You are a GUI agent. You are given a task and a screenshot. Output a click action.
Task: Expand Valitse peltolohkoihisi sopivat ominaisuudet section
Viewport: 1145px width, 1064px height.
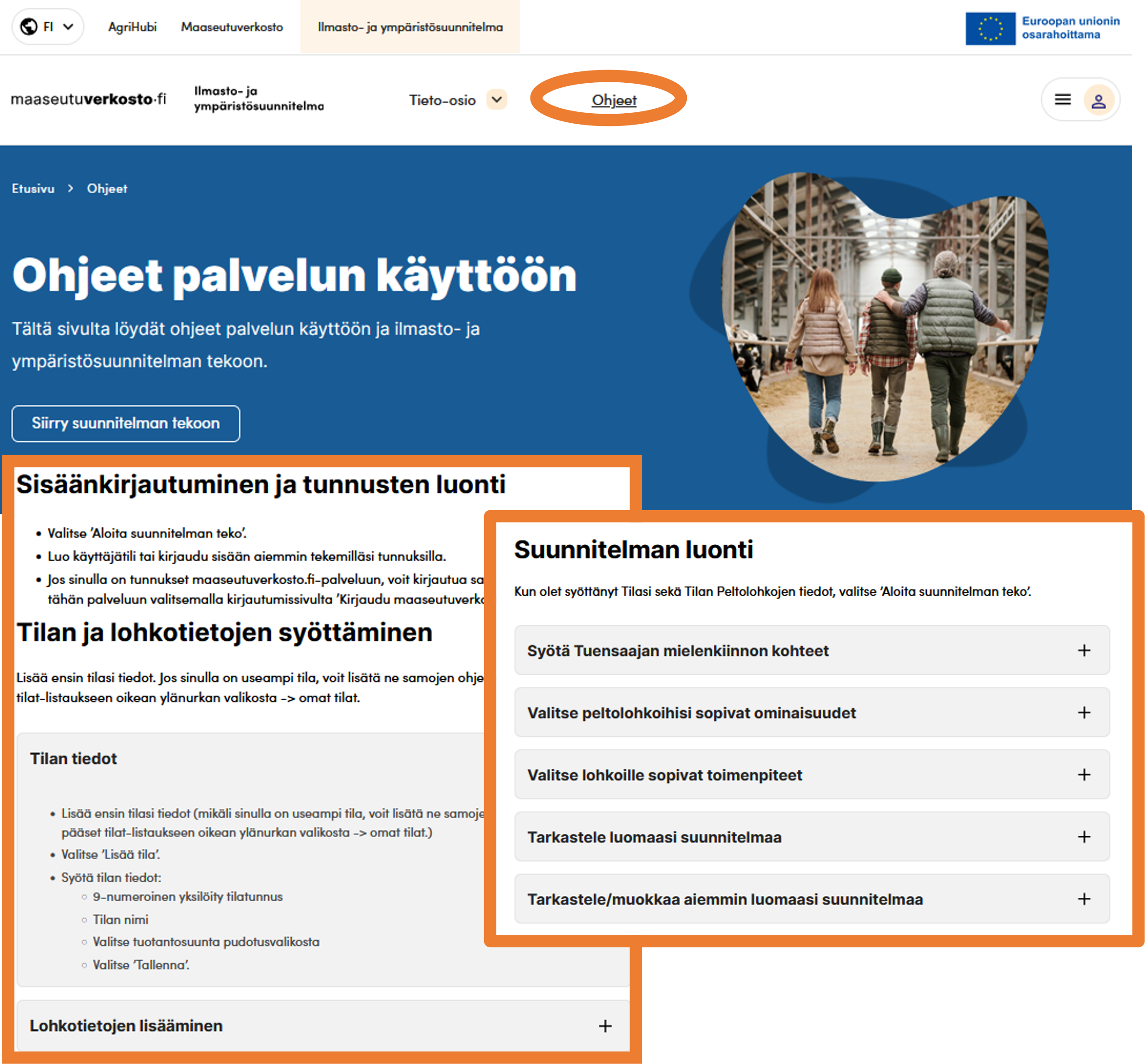[x=1085, y=712]
